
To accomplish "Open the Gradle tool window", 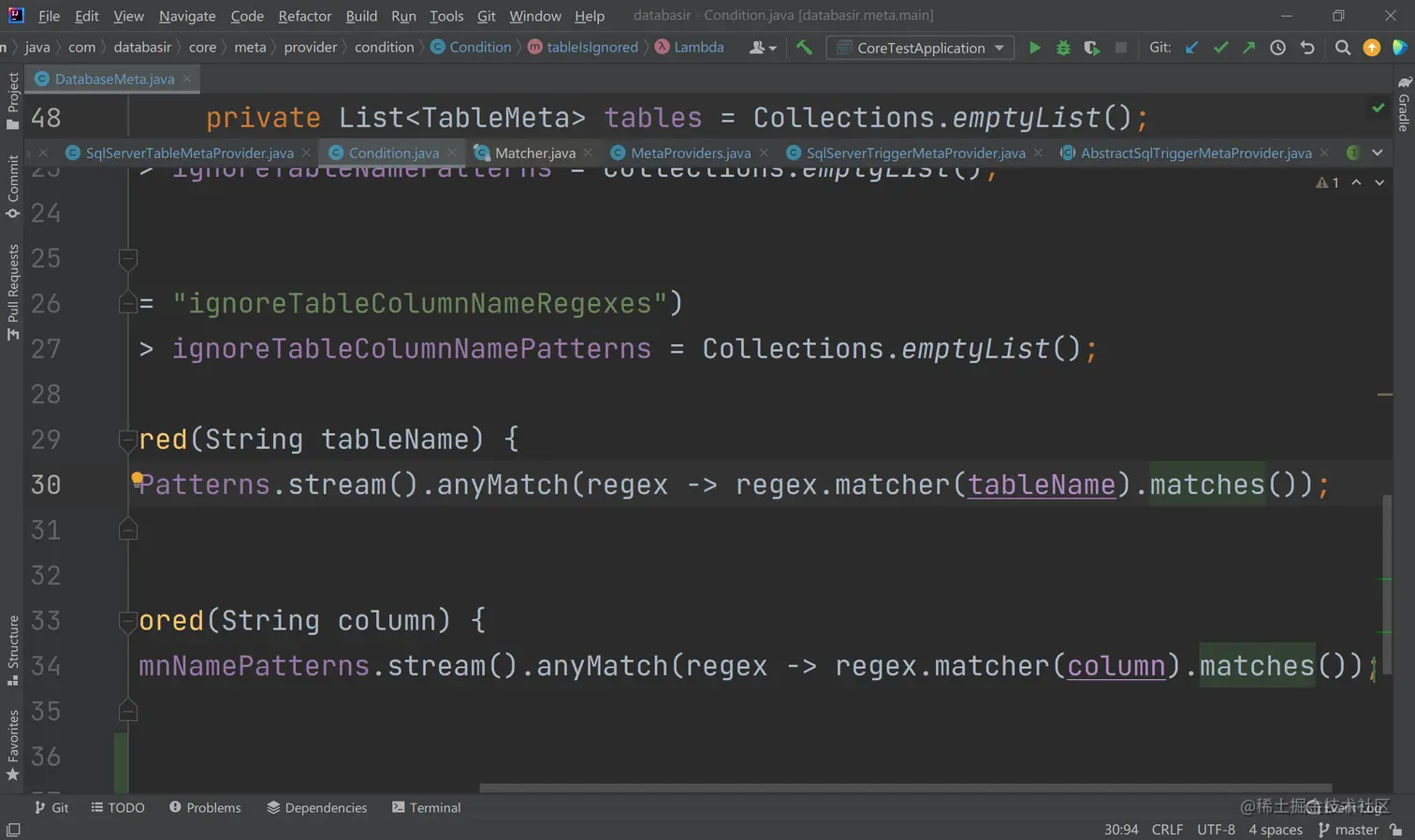I will click(x=1404, y=104).
